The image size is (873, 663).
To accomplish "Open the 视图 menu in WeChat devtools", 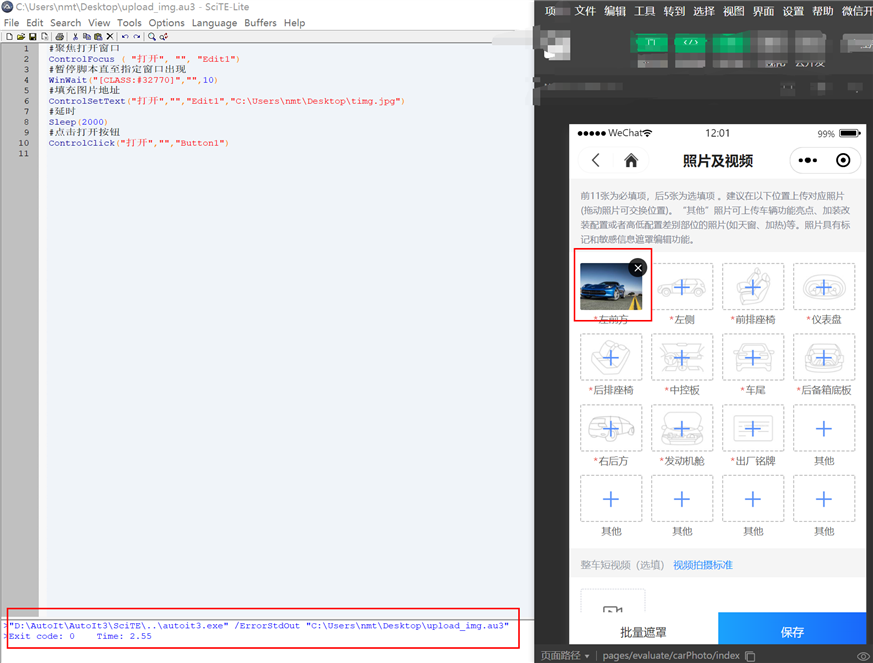I will (734, 11).
